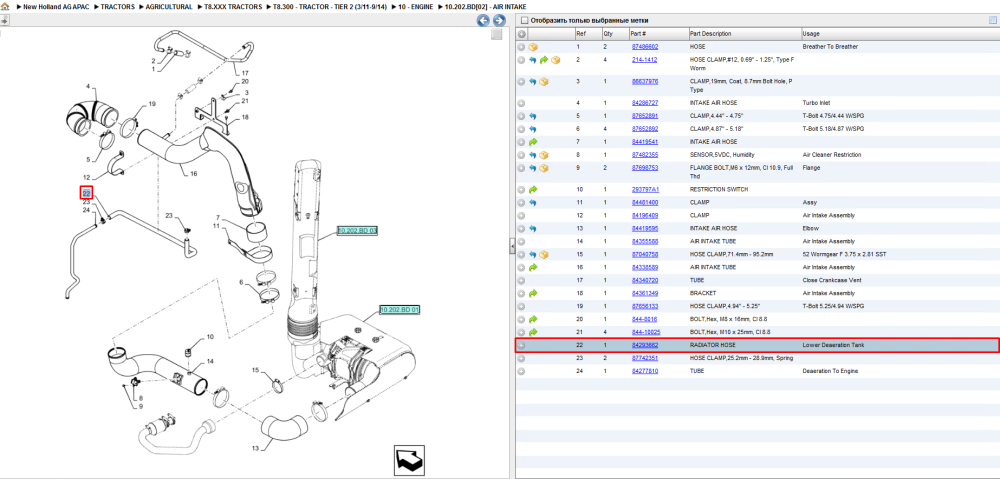
Task: Toggle selection circle for Ref 24 TUBE
Action: tap(522, 371)
